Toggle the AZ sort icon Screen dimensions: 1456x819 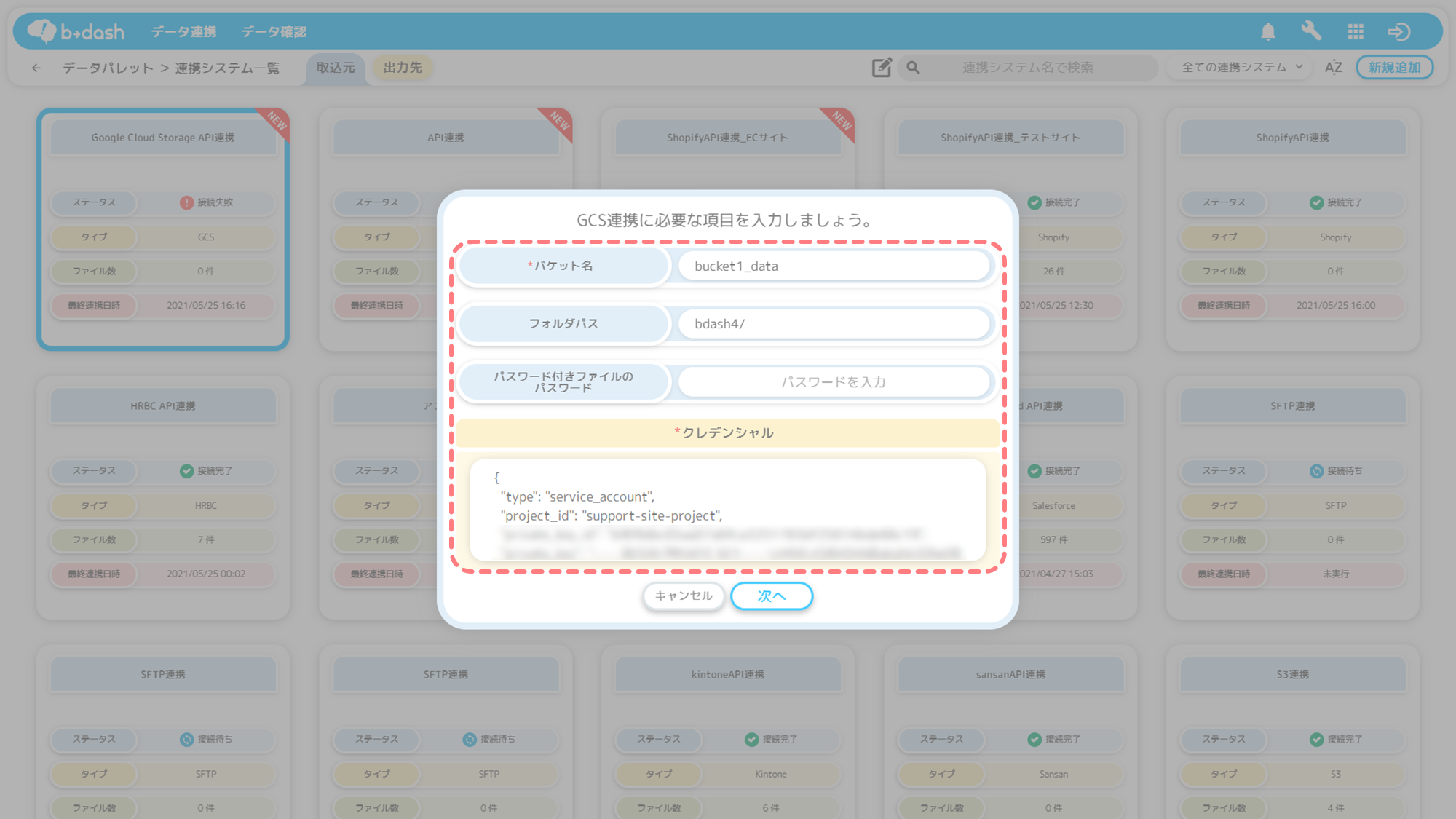[x=1333, y=67]
